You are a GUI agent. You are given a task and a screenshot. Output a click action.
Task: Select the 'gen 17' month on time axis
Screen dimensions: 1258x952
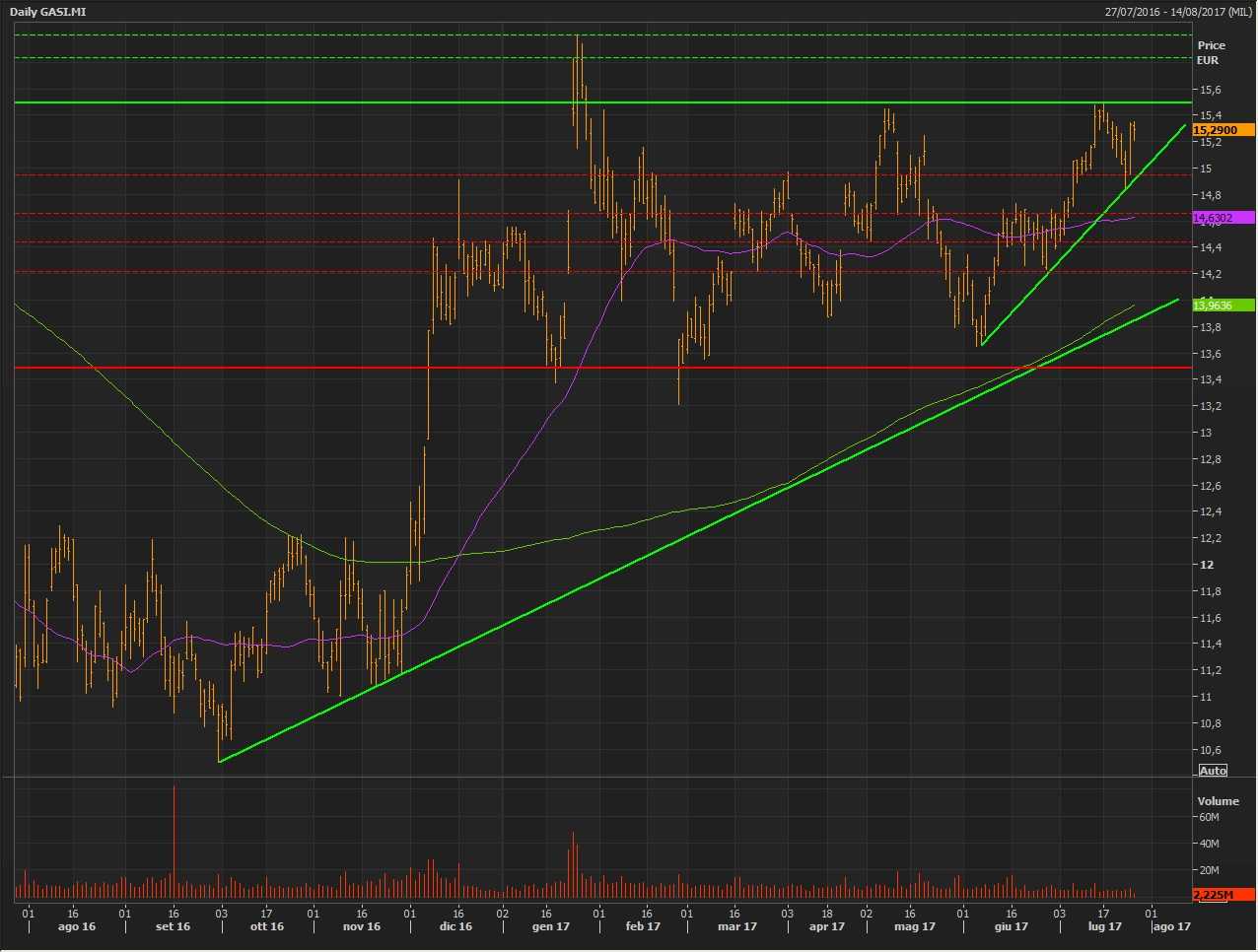point(550,926)
